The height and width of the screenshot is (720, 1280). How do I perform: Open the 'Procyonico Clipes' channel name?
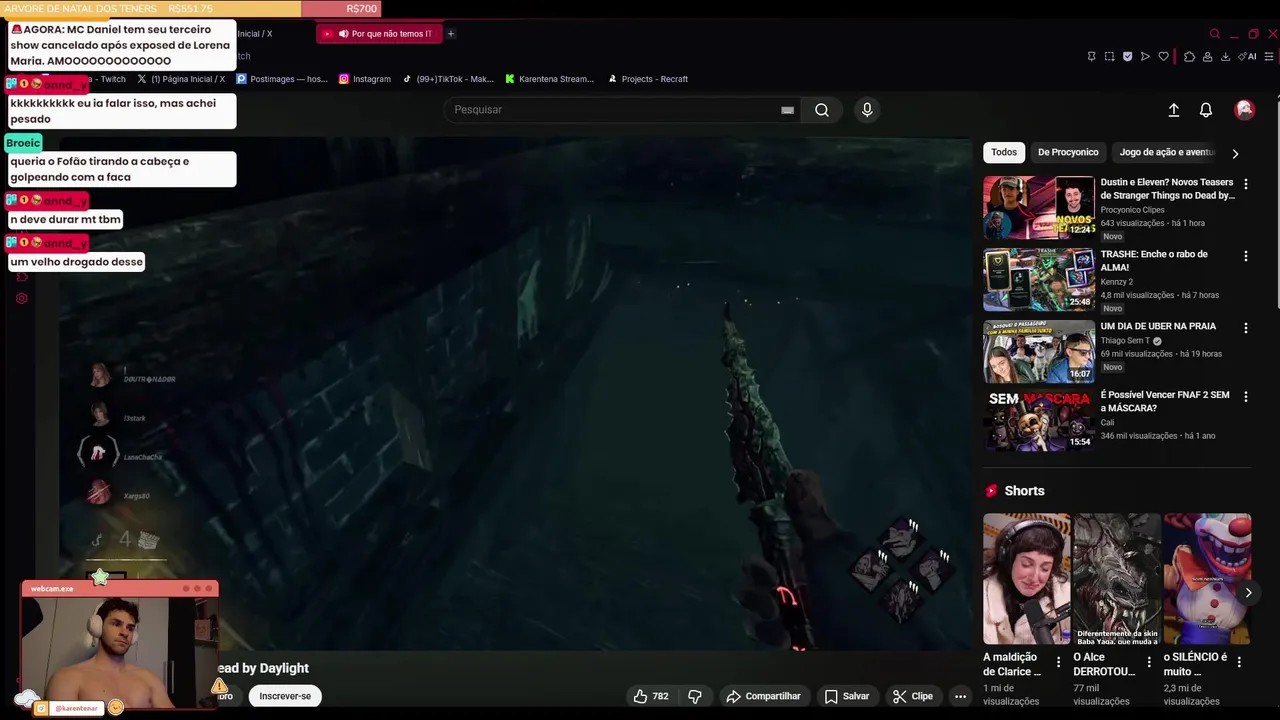tap(1137, 210)
